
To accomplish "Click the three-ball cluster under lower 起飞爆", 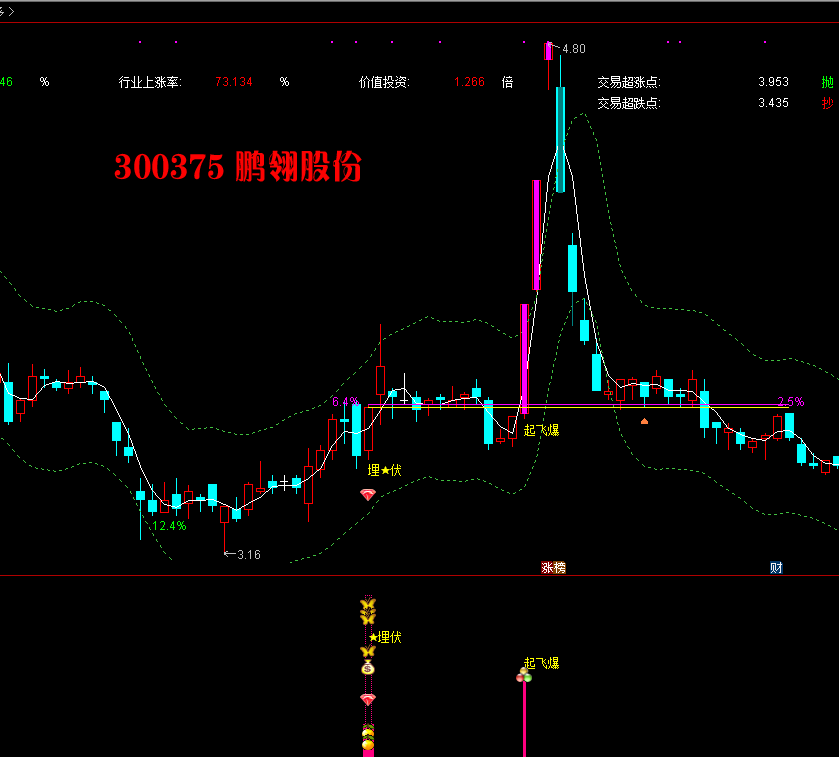I will point(523,677).
